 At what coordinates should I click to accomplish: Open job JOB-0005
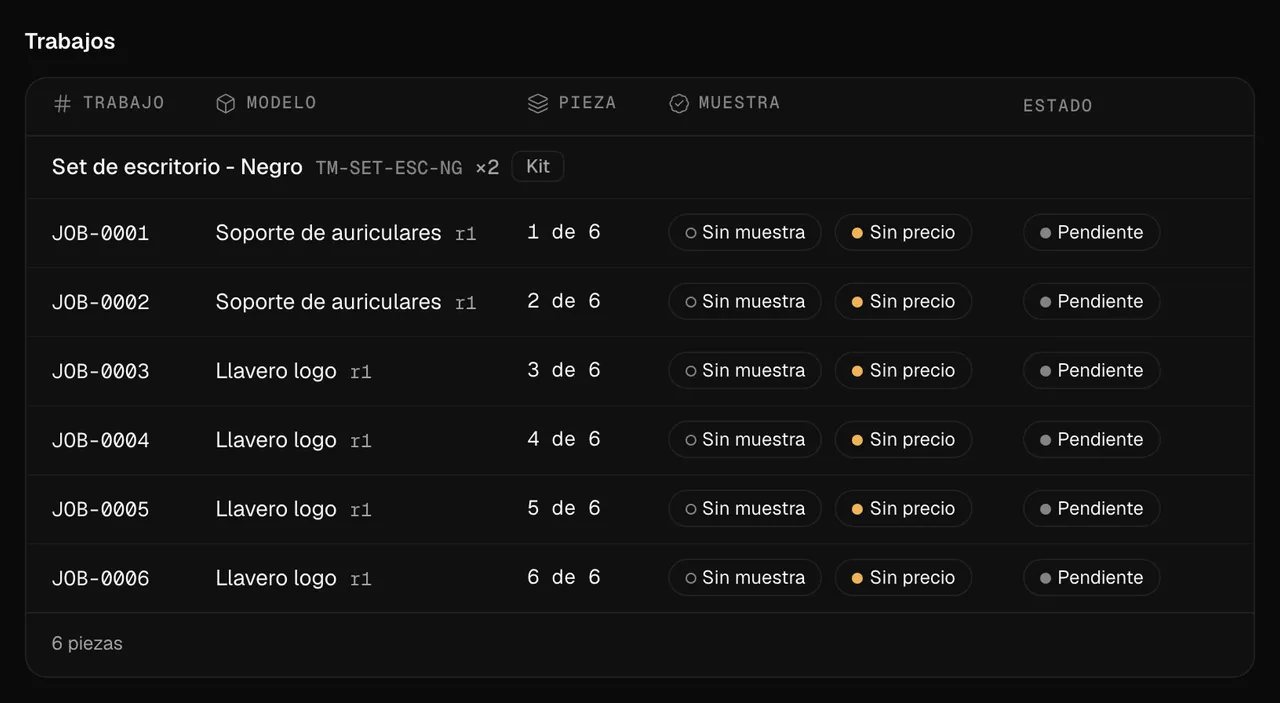[x=100, y=509]
